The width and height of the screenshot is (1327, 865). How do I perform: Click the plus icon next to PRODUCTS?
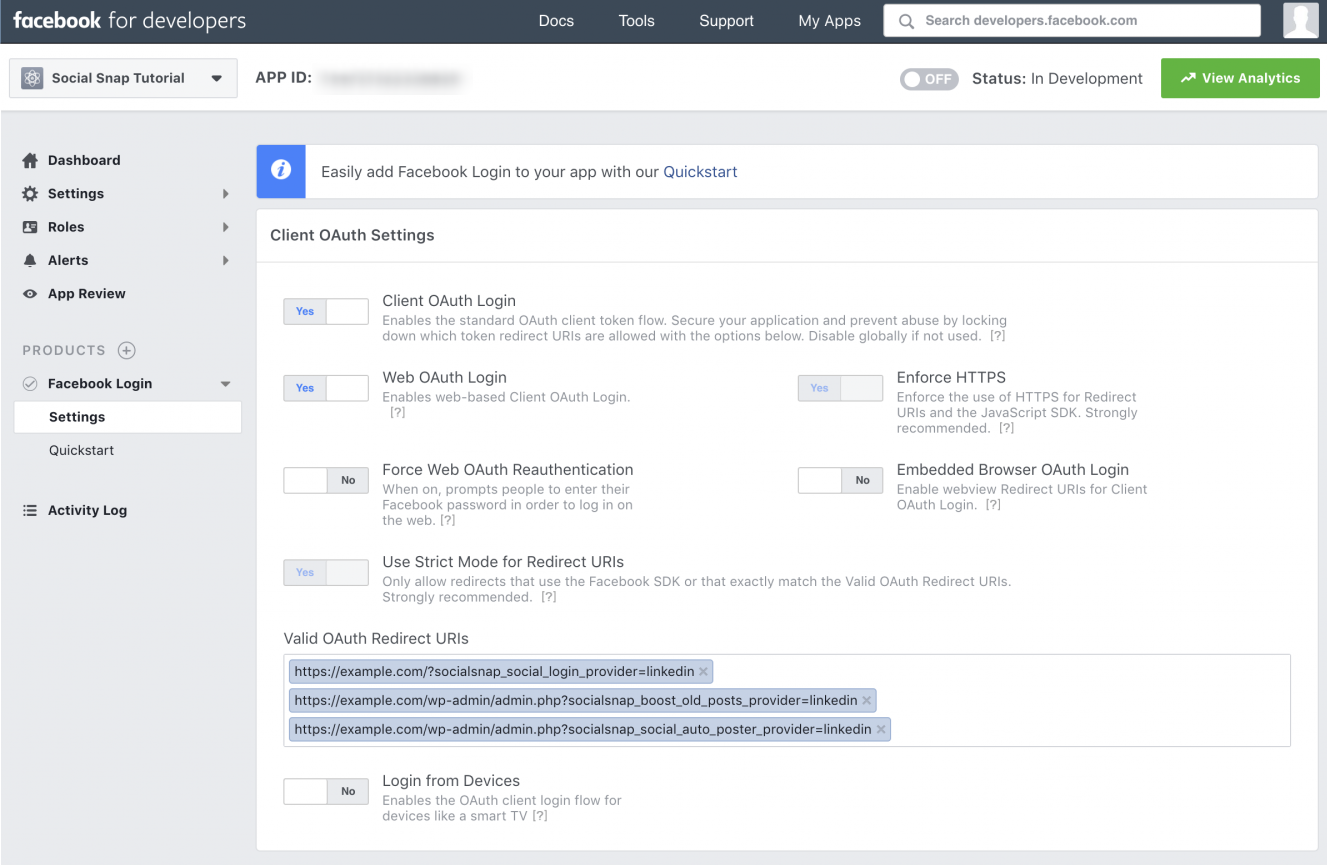point(125,350)
